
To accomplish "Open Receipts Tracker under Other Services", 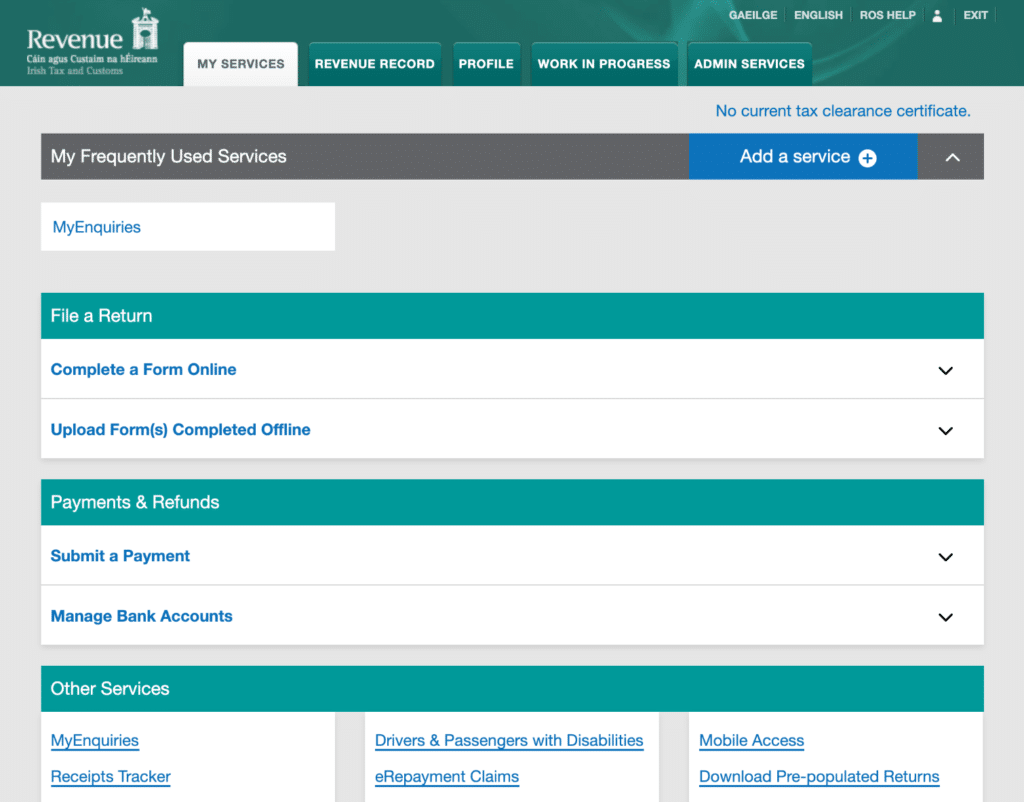I will 111,776.
